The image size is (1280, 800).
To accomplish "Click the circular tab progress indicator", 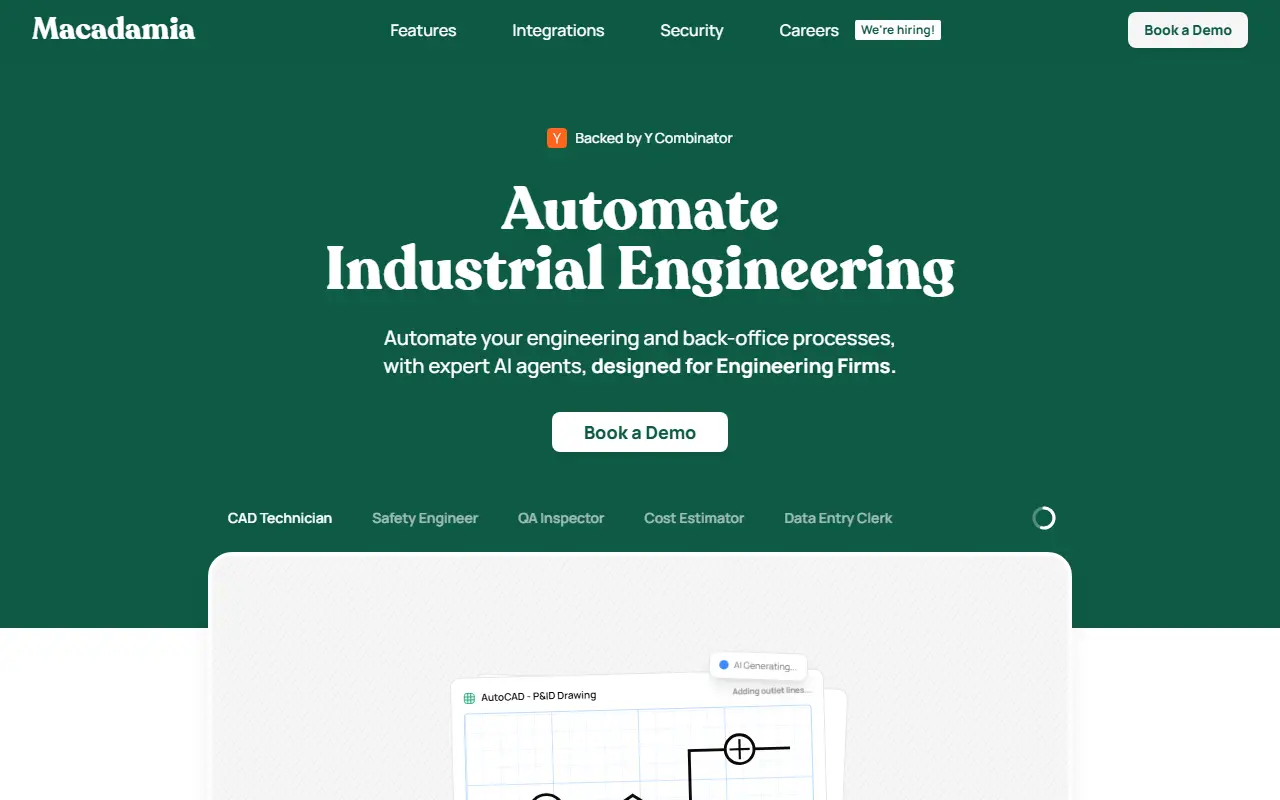I will click(x=1044, y=518).
